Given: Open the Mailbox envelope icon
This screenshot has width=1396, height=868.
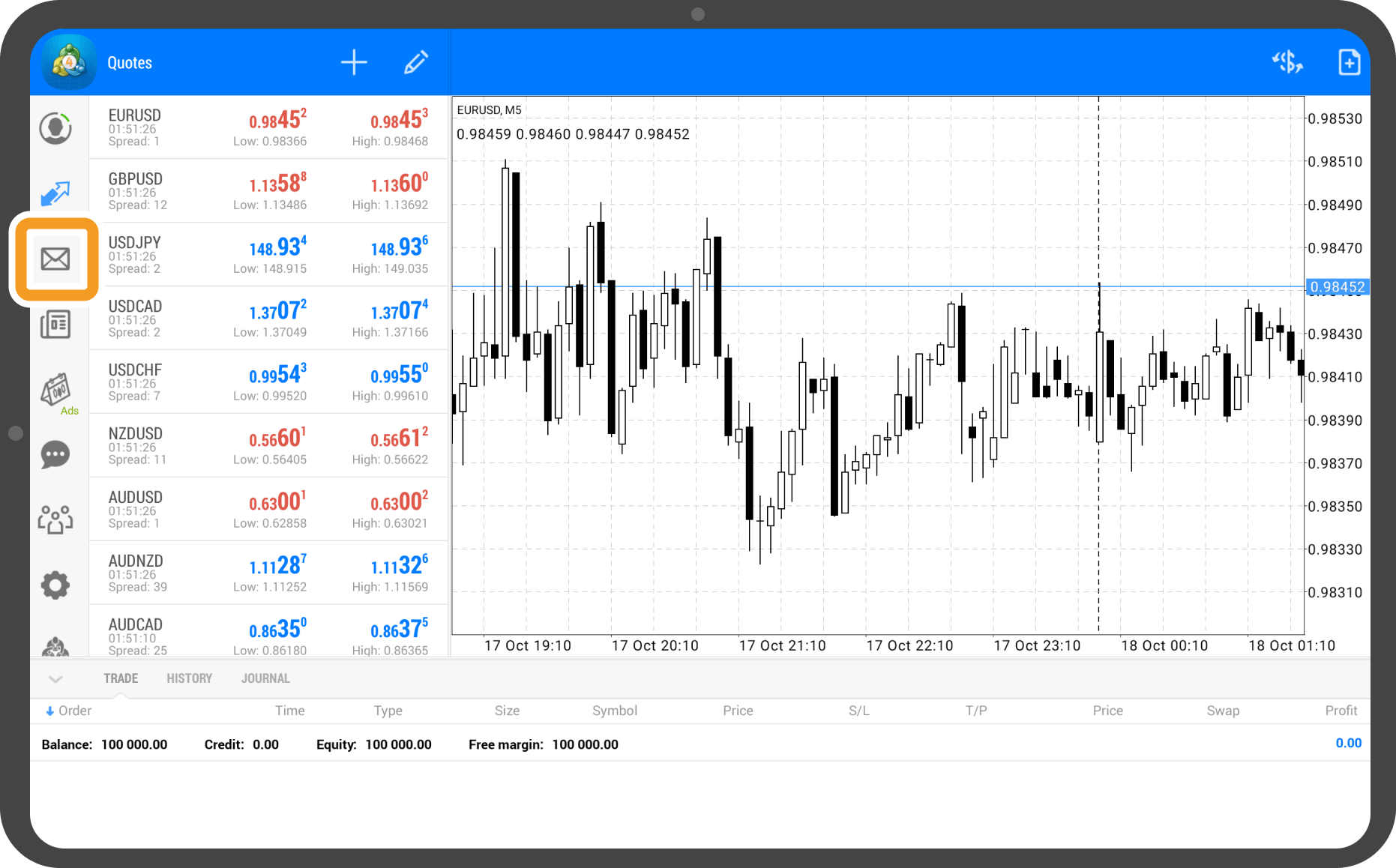Looking at the screenshot, I should point(55,259).
